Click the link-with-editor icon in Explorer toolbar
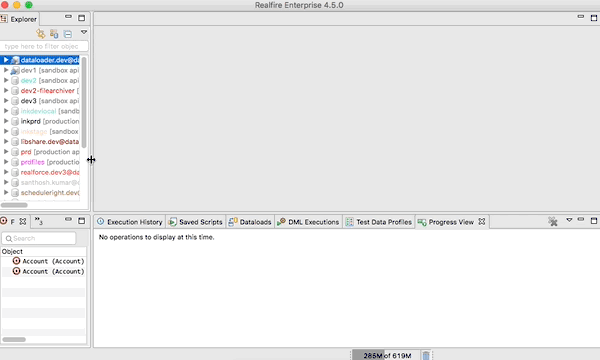Image resolution: width=600 pixels, height=360 pixels. (x=40, y=34)
